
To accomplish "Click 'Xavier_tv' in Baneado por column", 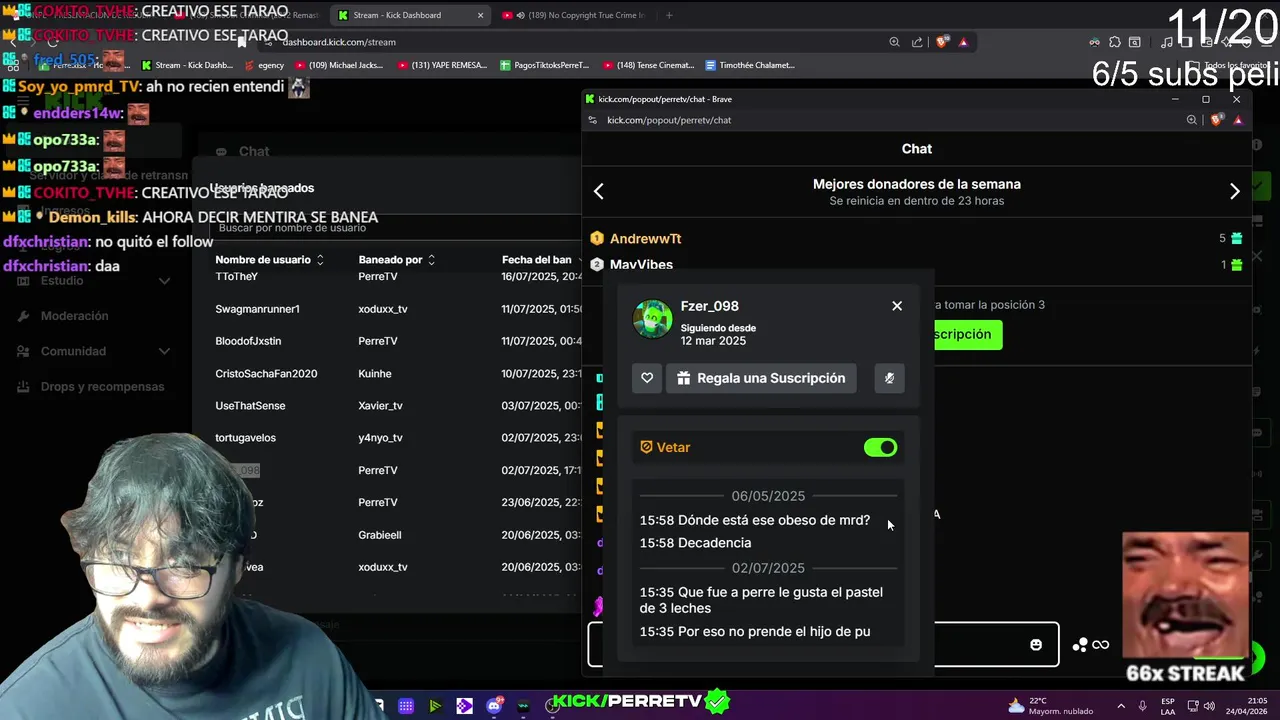I will coord(380,406).
